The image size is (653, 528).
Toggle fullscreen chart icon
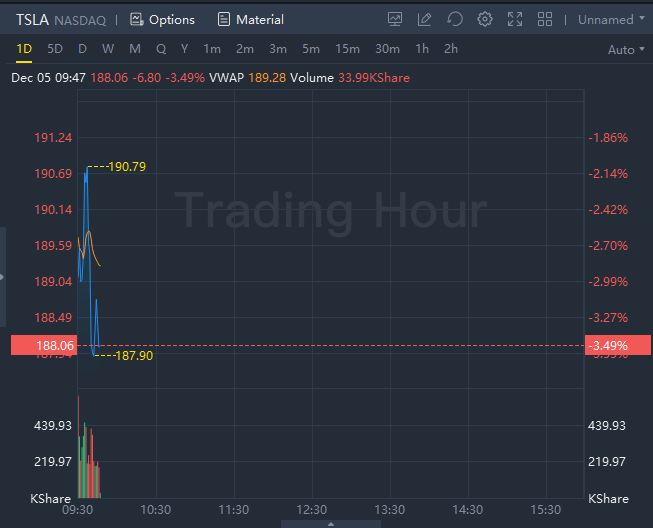click(x=515, y=19)
